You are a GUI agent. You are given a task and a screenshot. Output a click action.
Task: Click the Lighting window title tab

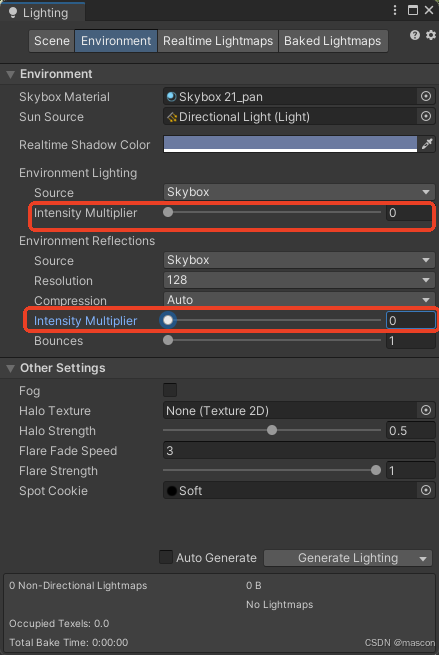coord(42,12)
